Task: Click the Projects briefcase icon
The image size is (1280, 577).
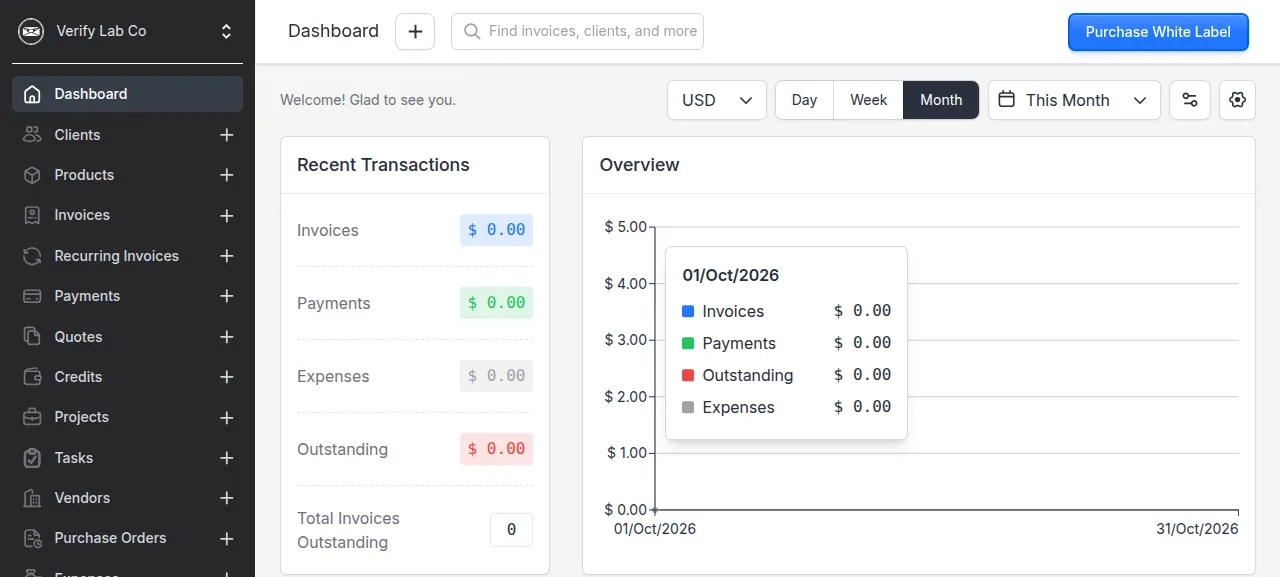Action: pyautogui.click(x=32, y=417)
